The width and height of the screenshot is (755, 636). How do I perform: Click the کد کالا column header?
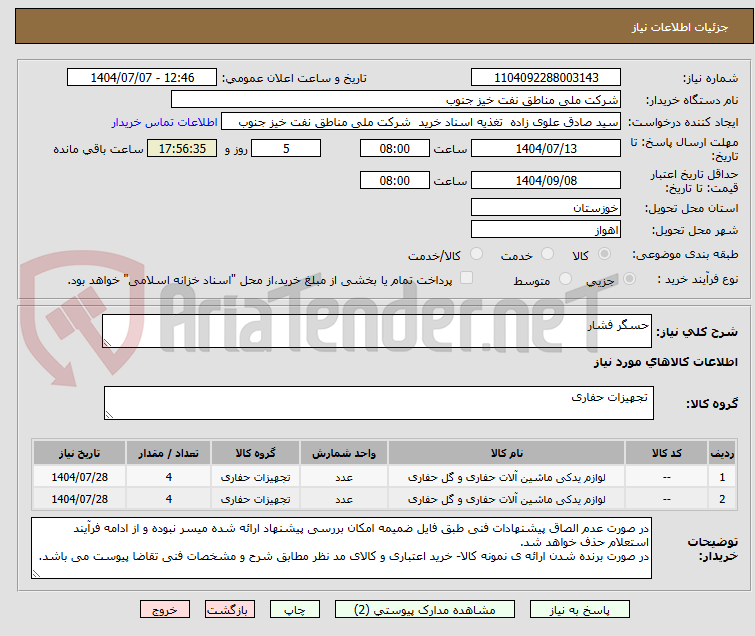tap(666, 453)
